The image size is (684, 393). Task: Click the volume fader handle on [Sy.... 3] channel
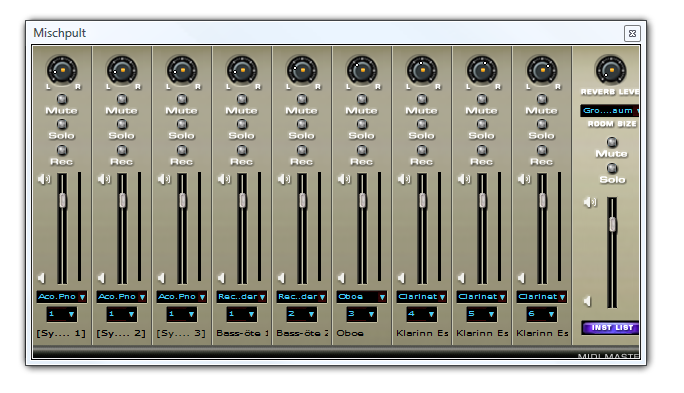click(x=182, y=201)
